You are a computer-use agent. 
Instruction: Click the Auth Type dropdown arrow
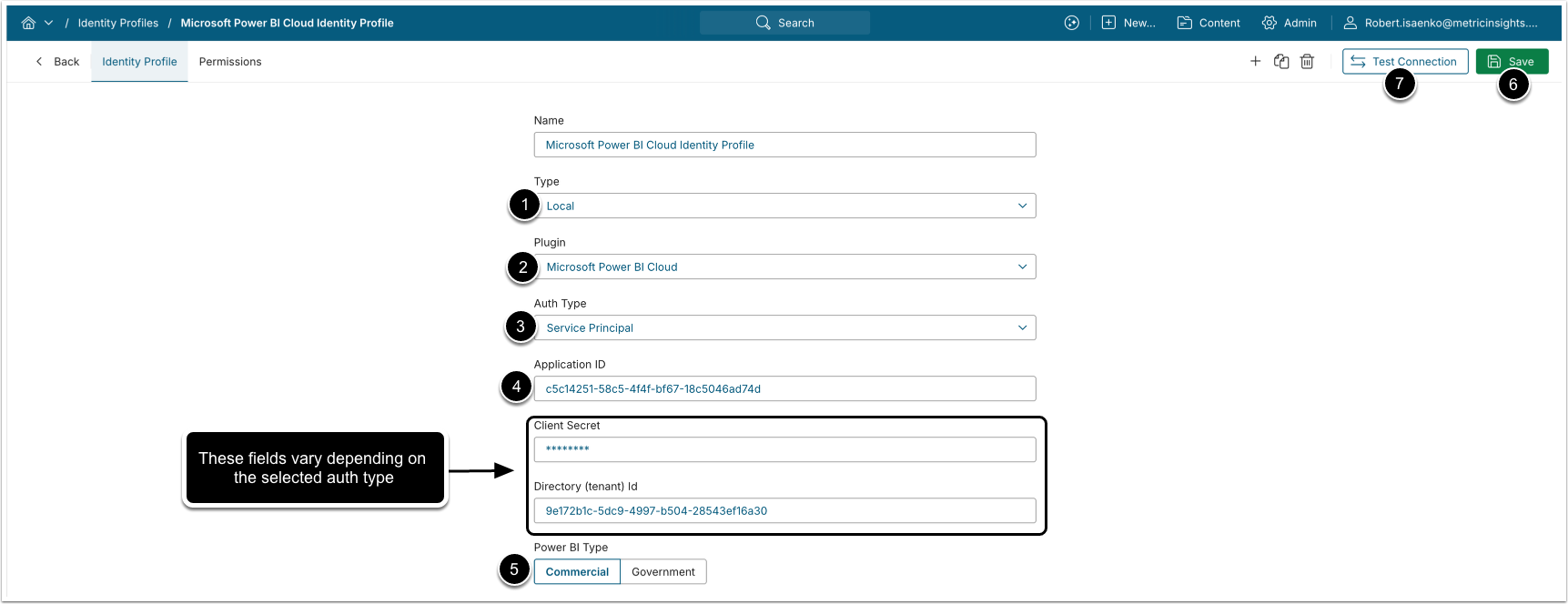[1022, 327]
